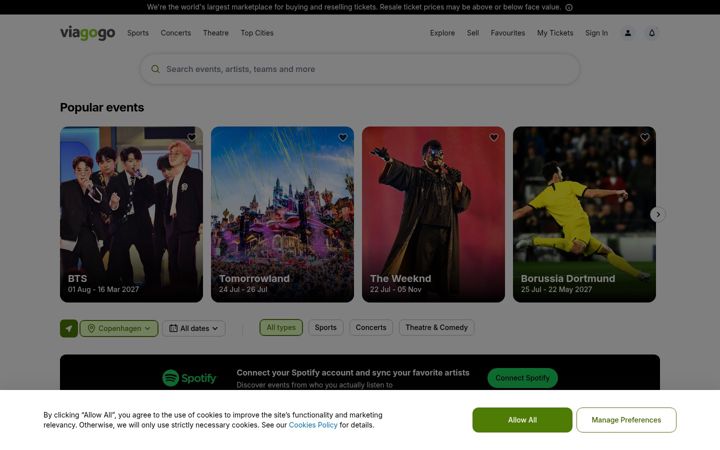
Task: Click Allow All cookies button
Action: pyautogui.click(x=522, y=420)
